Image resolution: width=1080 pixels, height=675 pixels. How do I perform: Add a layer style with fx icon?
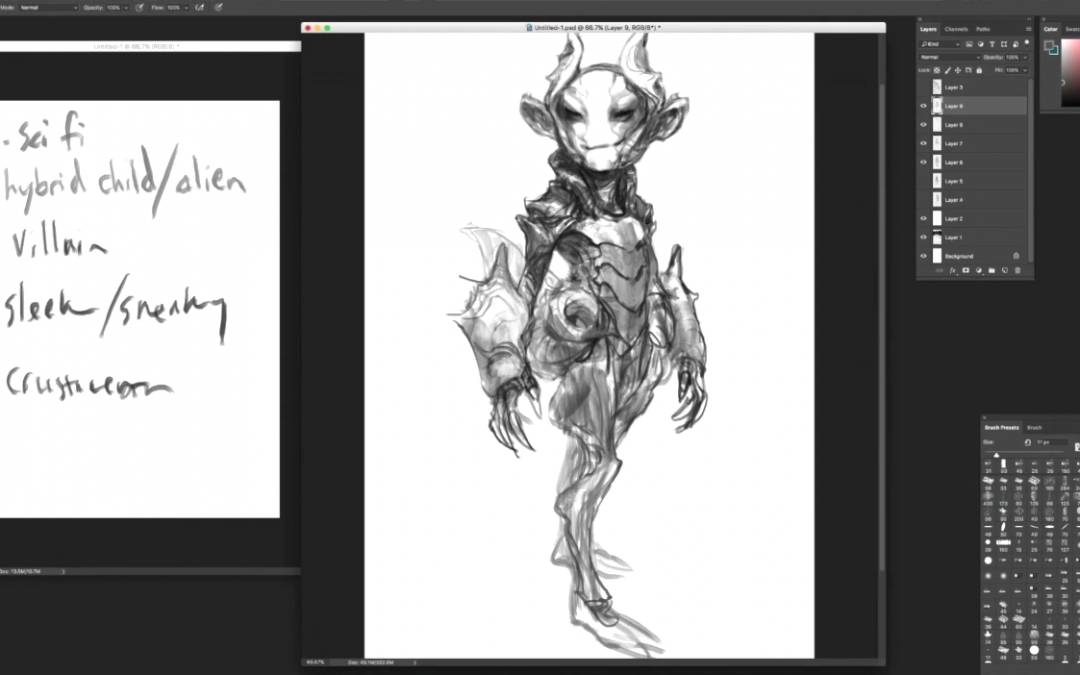coord(952,271)
